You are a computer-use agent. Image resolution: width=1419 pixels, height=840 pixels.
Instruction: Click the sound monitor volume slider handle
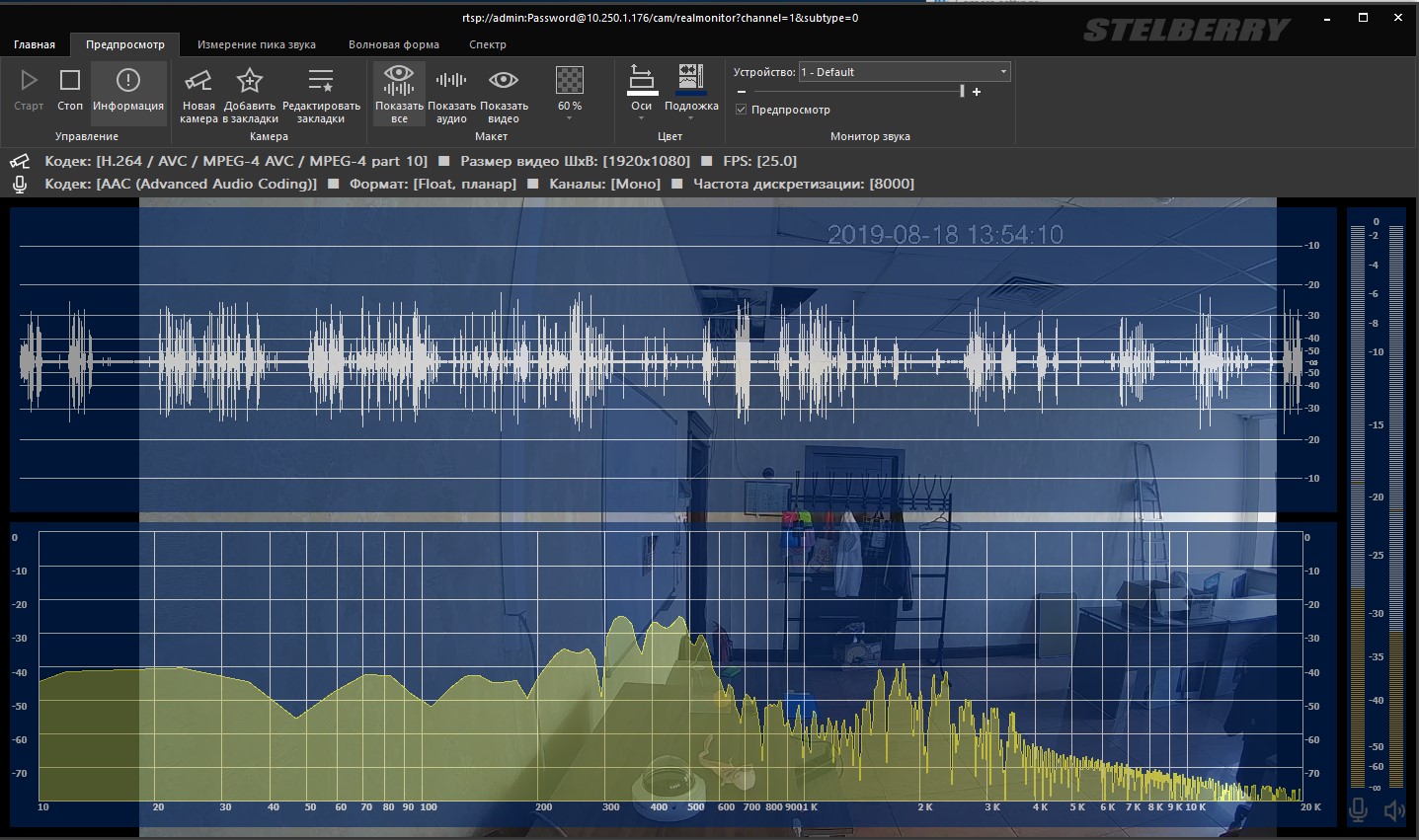click(962, 91)
